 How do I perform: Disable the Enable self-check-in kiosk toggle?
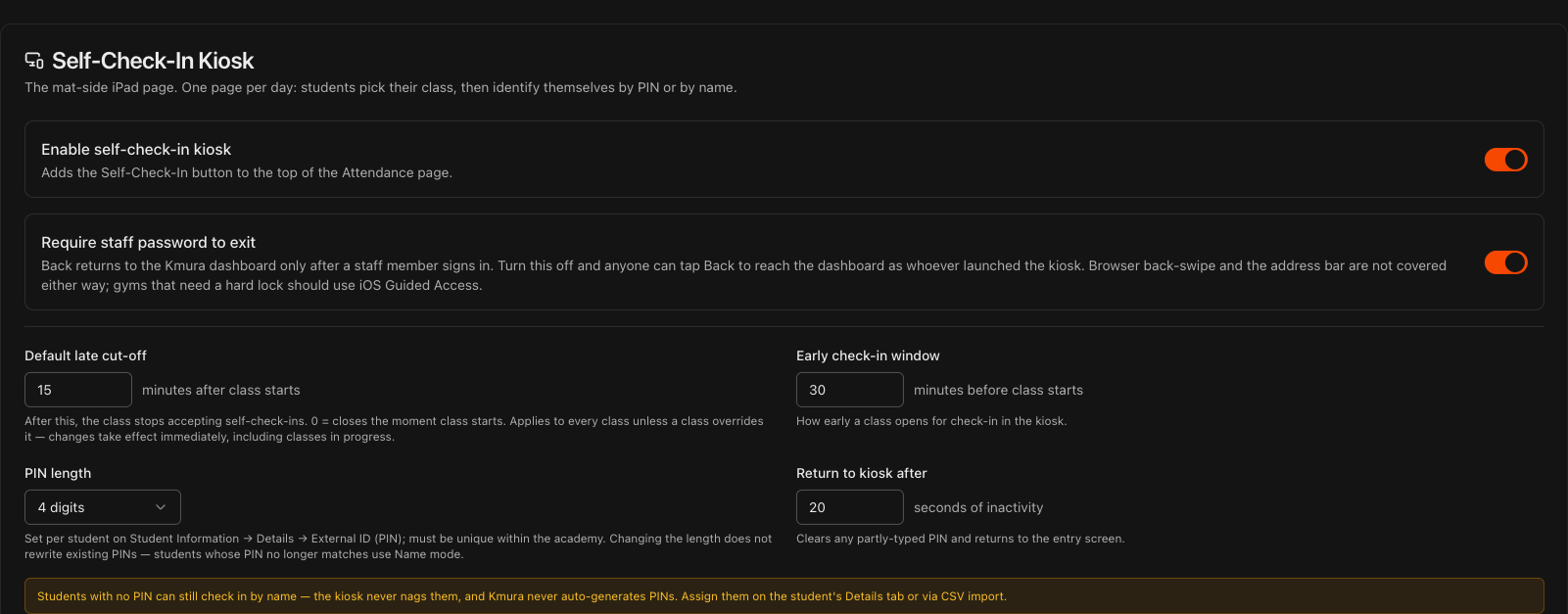(1505, 160)
